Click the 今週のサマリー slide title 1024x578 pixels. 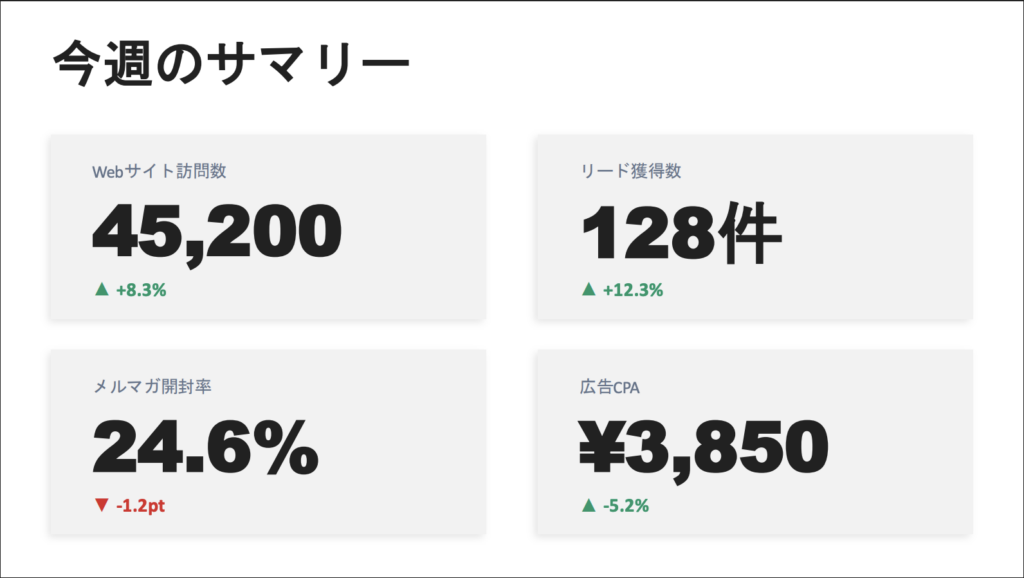pos(230,68)
